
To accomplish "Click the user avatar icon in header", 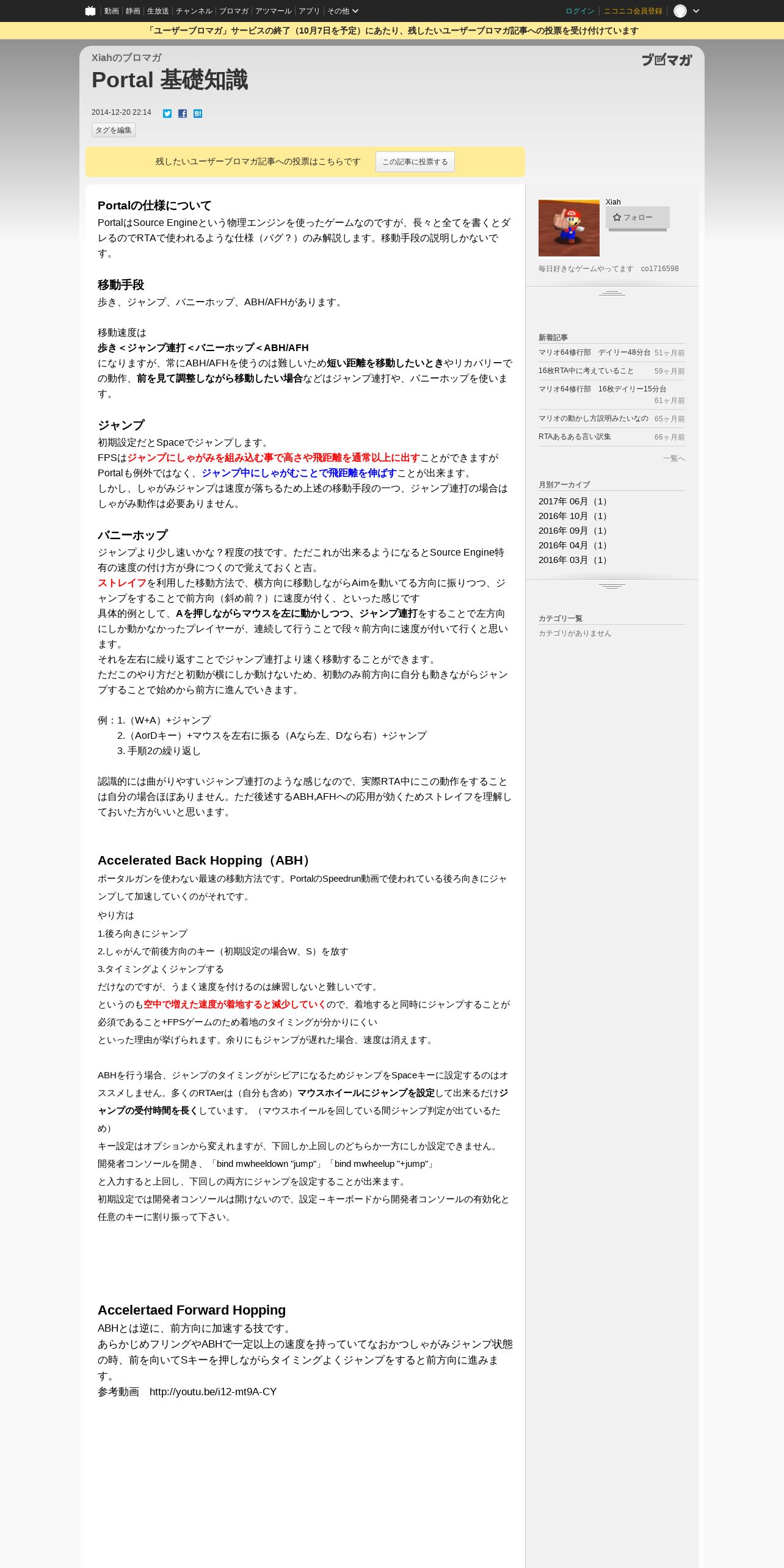I will click(680, 11).
